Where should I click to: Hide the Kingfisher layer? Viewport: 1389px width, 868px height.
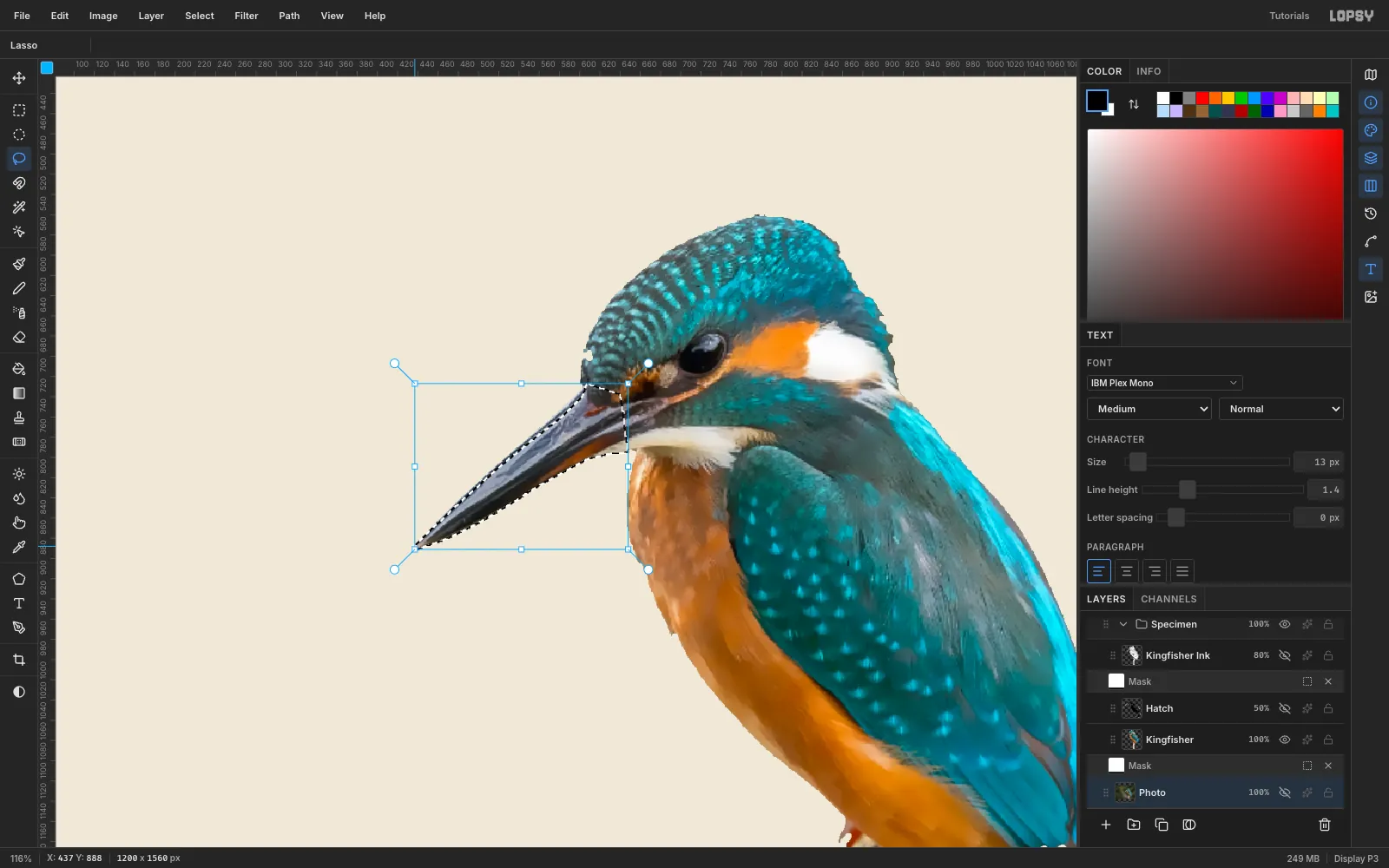1285,740
